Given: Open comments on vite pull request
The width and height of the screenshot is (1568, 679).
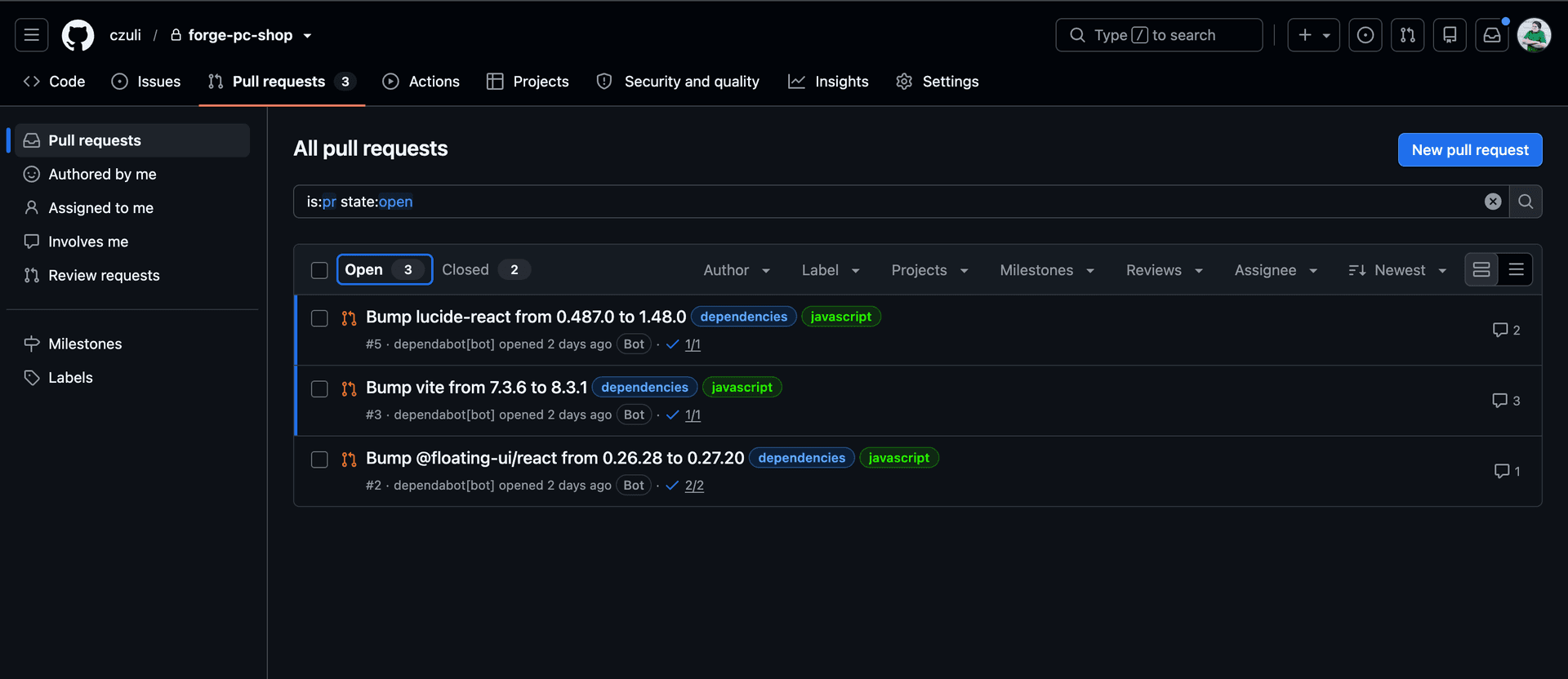Looking at the screenshot, I should (1506, 401).
